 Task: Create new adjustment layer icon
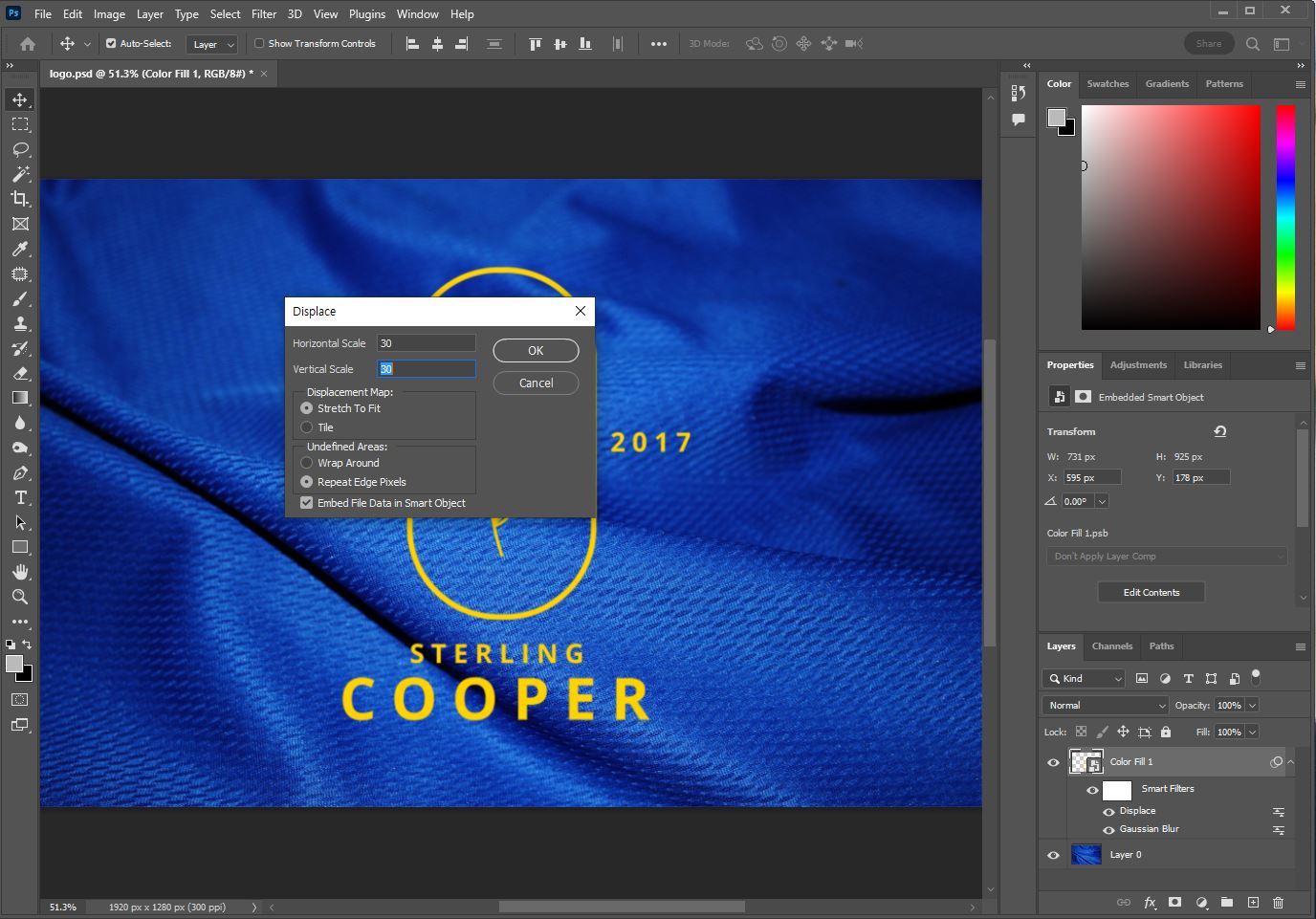point(1201,902)
